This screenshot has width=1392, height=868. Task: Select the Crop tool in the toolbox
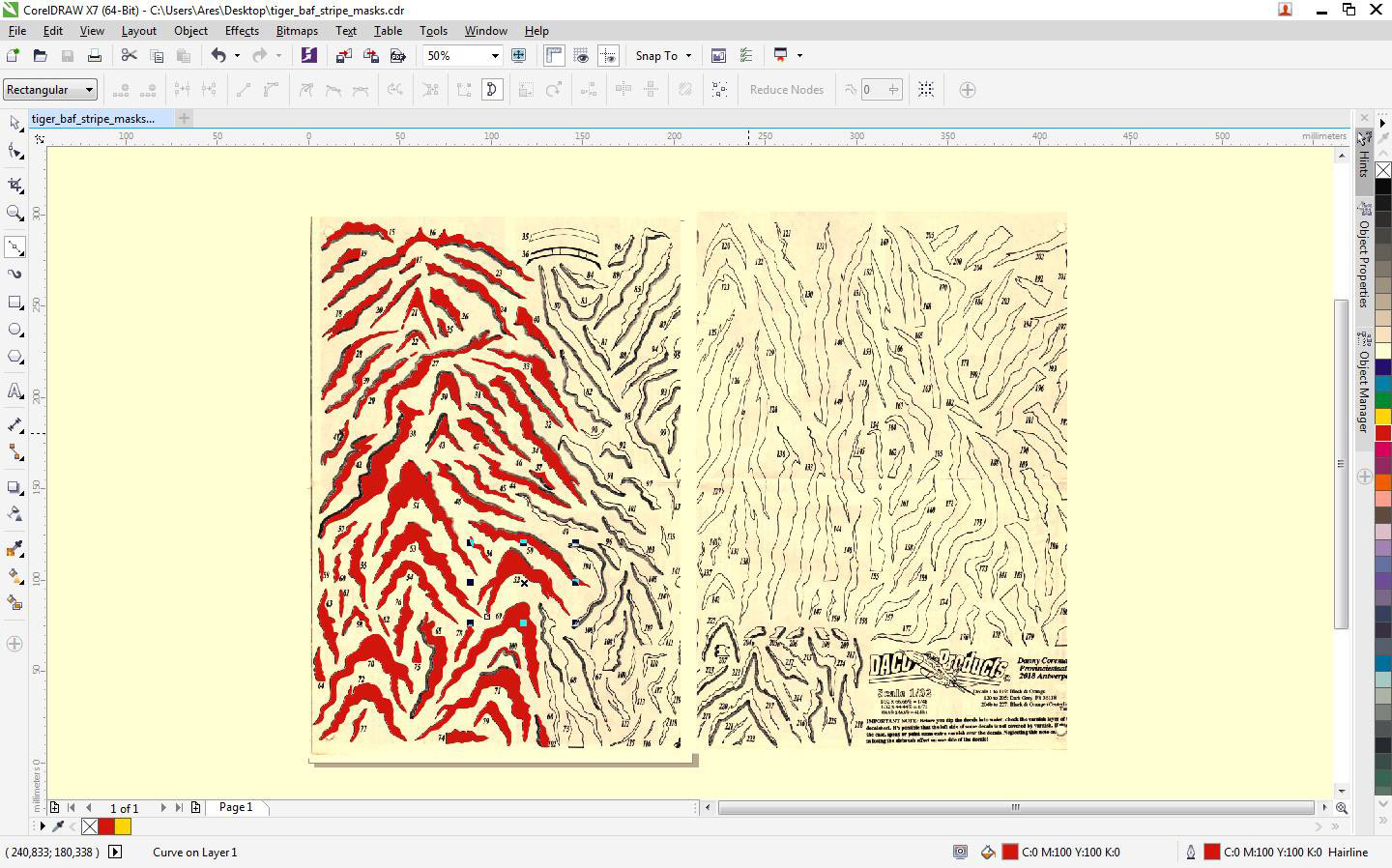[14, 186]
